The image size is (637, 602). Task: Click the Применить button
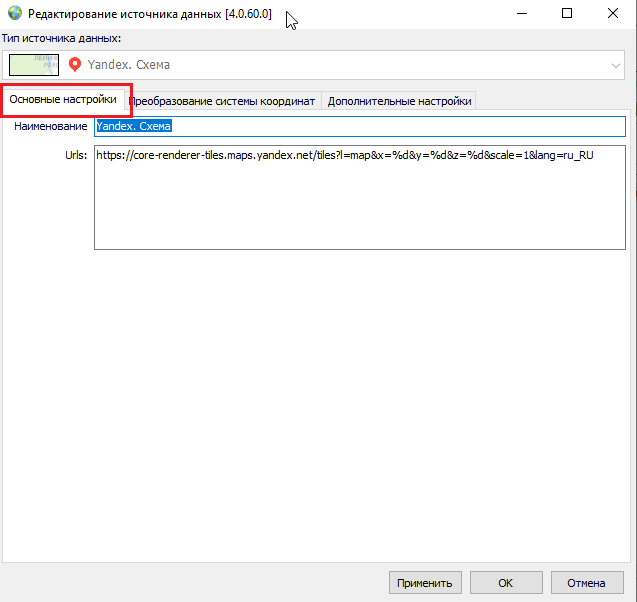[x=425, y=583]
